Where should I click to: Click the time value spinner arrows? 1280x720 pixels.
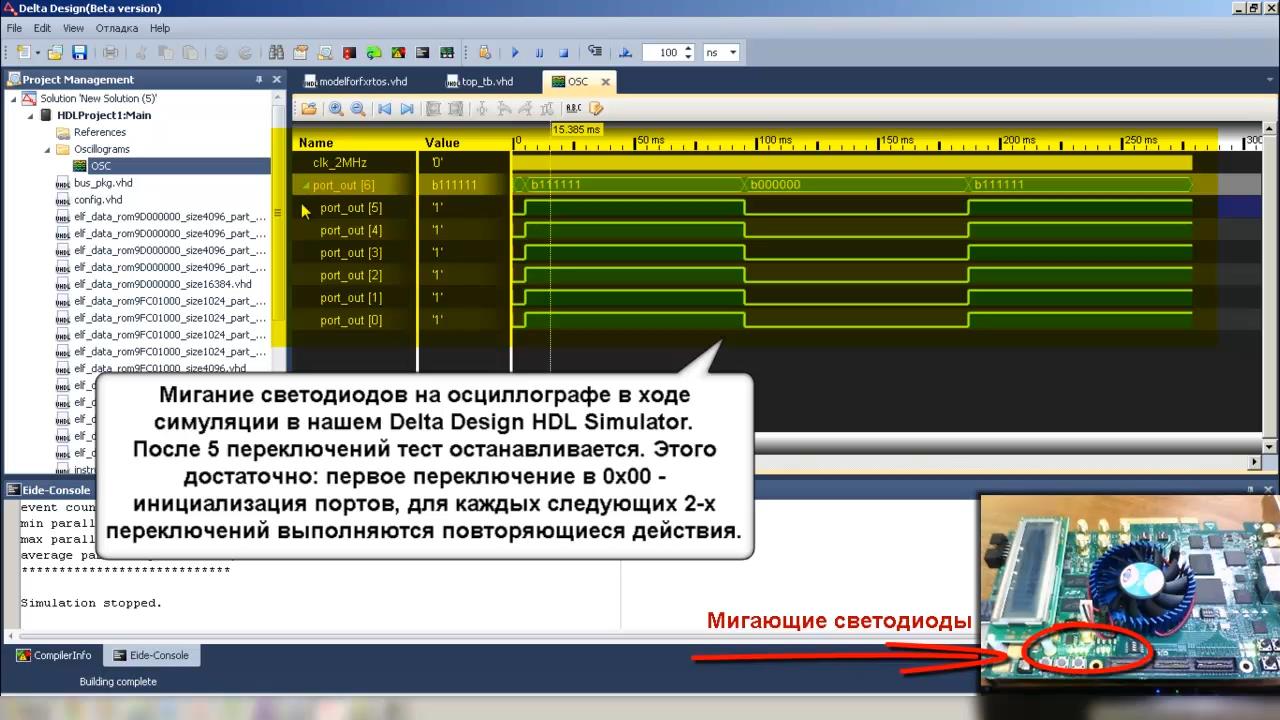tap(688, 53)
